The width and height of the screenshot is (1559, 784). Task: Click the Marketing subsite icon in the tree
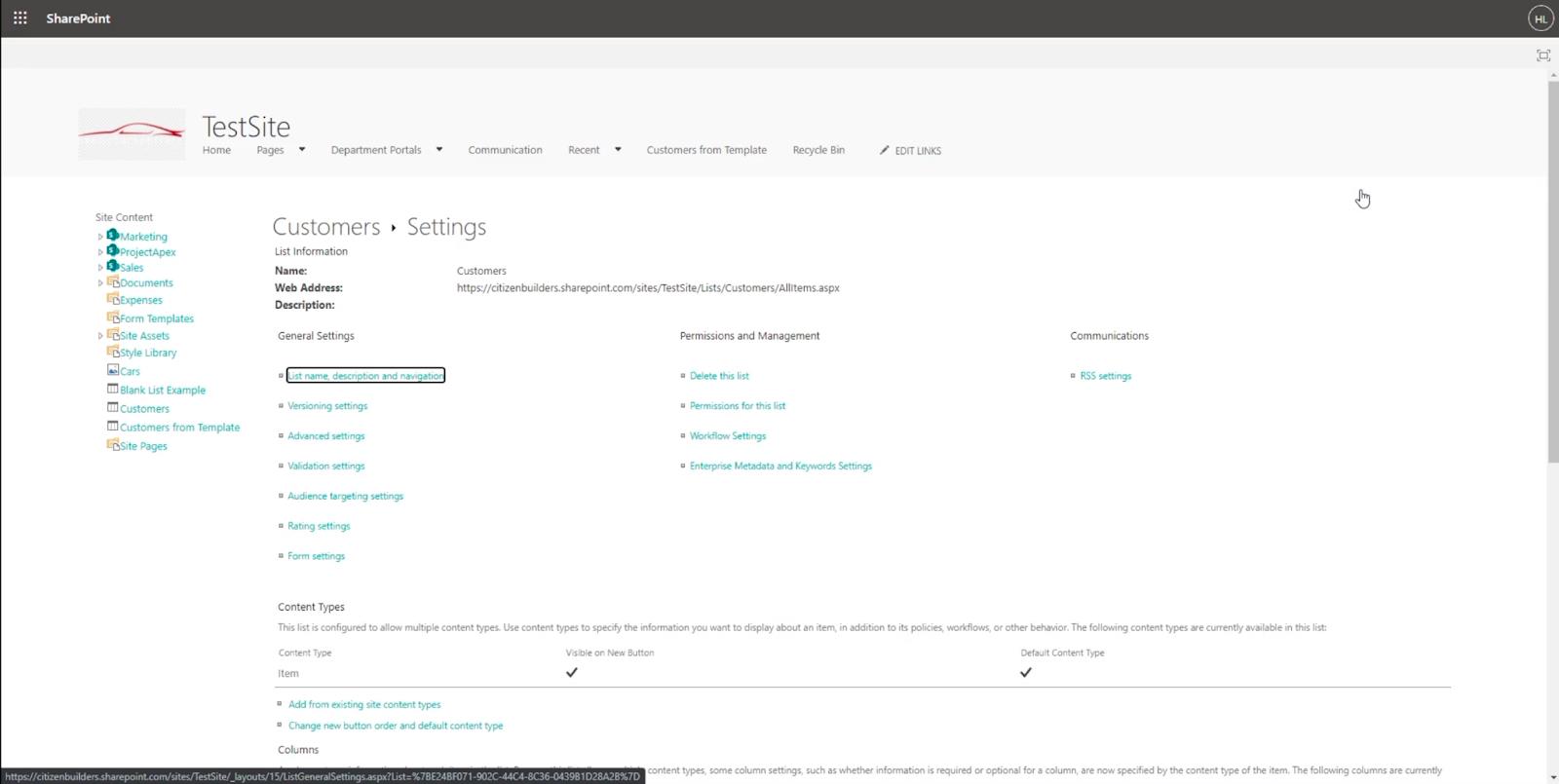point(113,236)
